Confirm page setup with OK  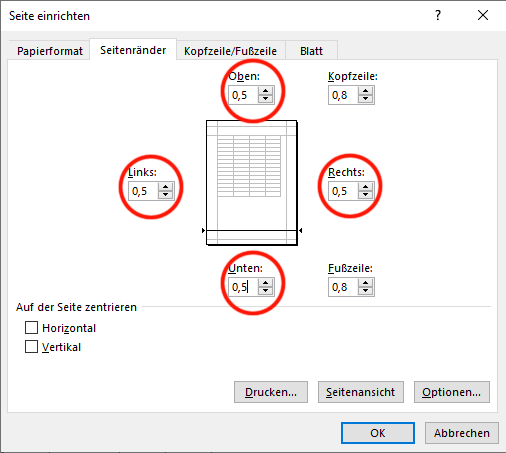pyautogui.click(x=378, y=433)
